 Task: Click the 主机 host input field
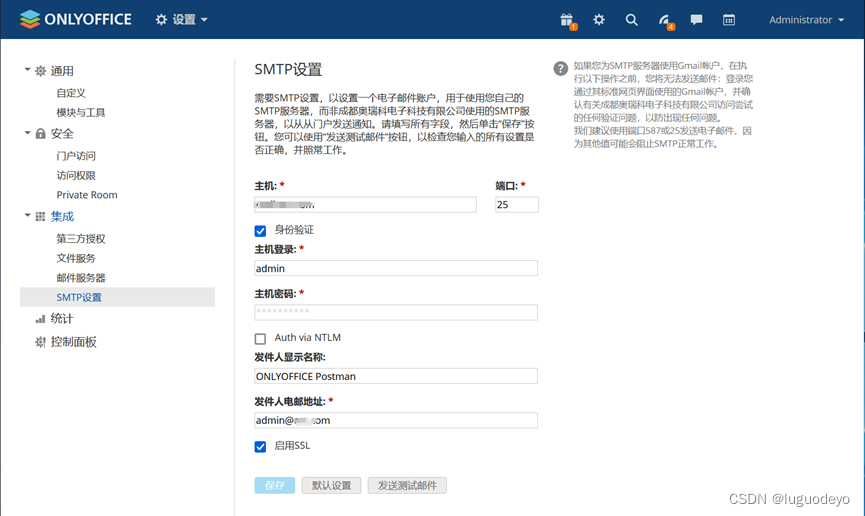[365, 205]
